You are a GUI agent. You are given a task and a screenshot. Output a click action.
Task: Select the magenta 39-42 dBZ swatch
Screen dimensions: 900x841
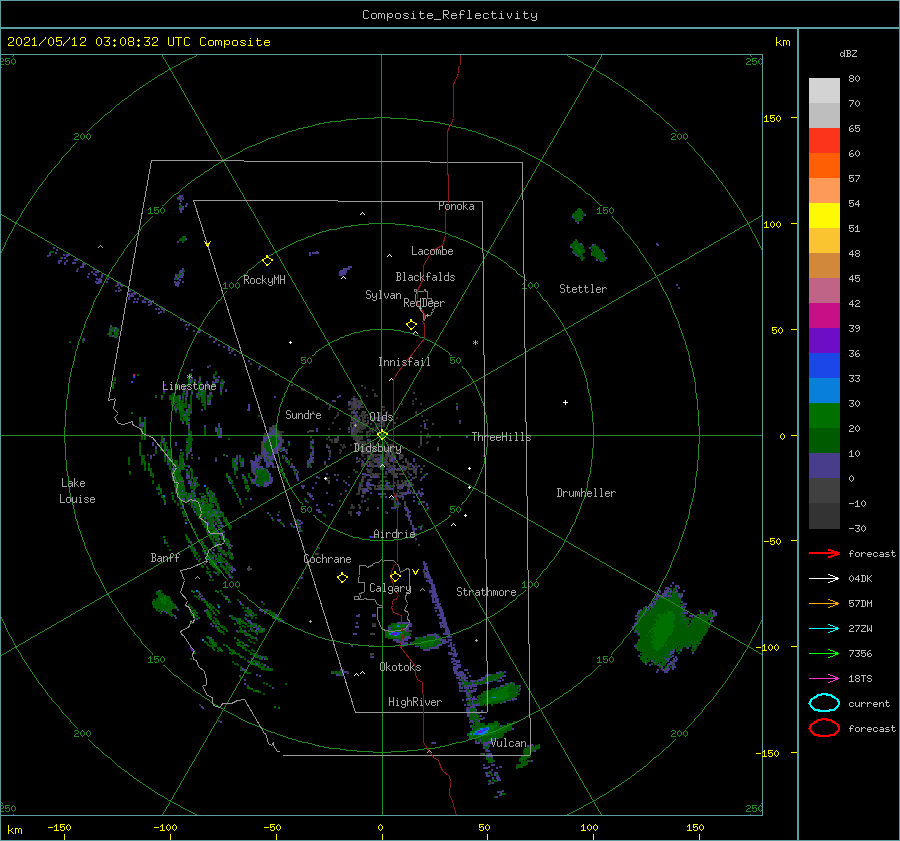pyautogui.click(x=824, y=316)
